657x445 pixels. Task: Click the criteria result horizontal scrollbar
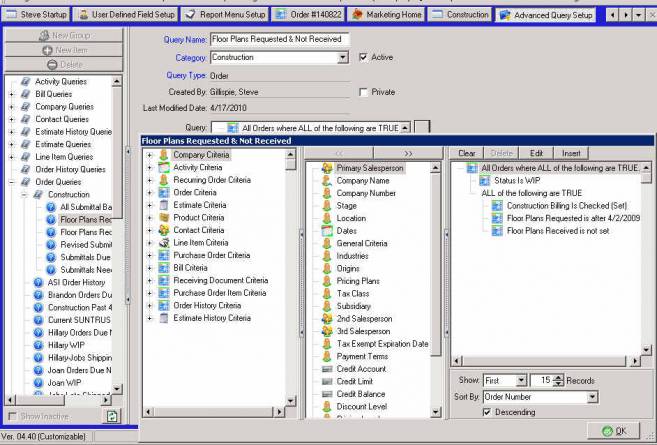tap(546, 361)
